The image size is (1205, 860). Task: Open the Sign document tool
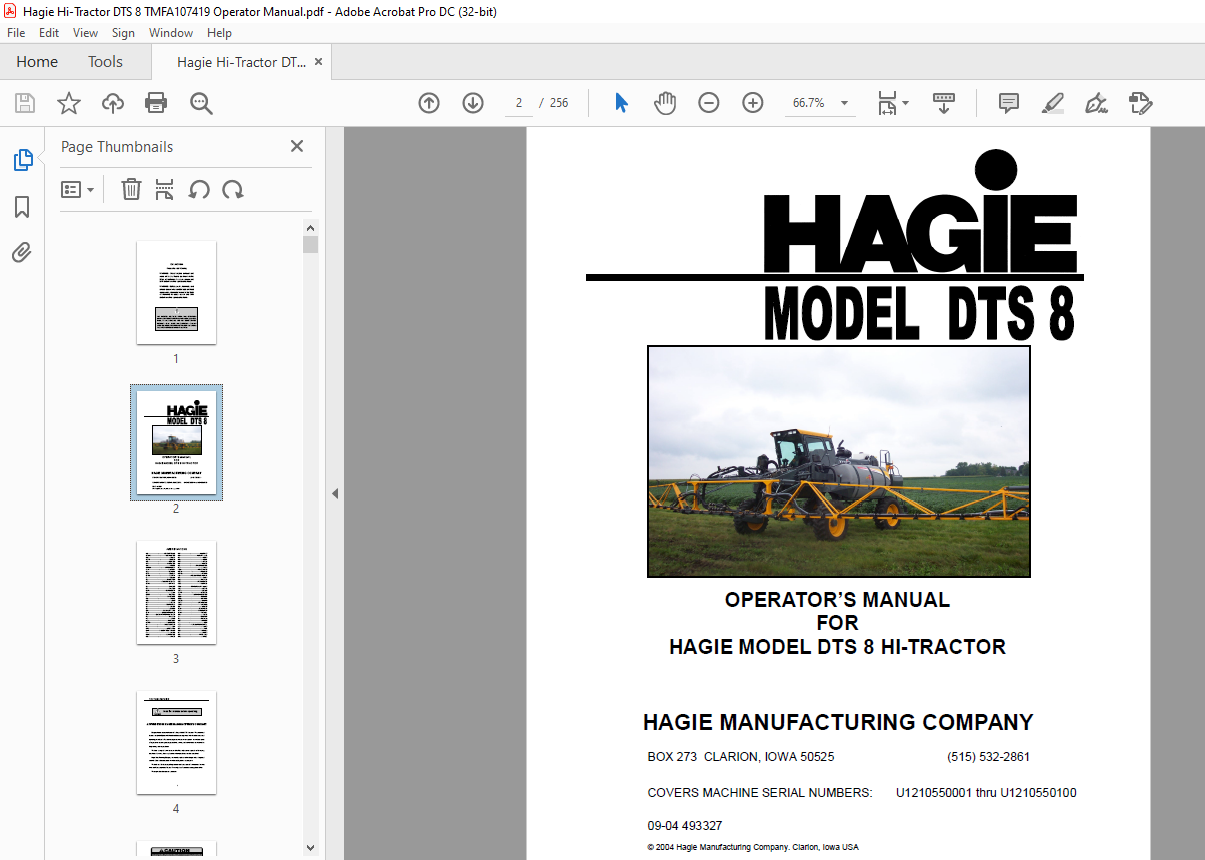point(1096,103)
